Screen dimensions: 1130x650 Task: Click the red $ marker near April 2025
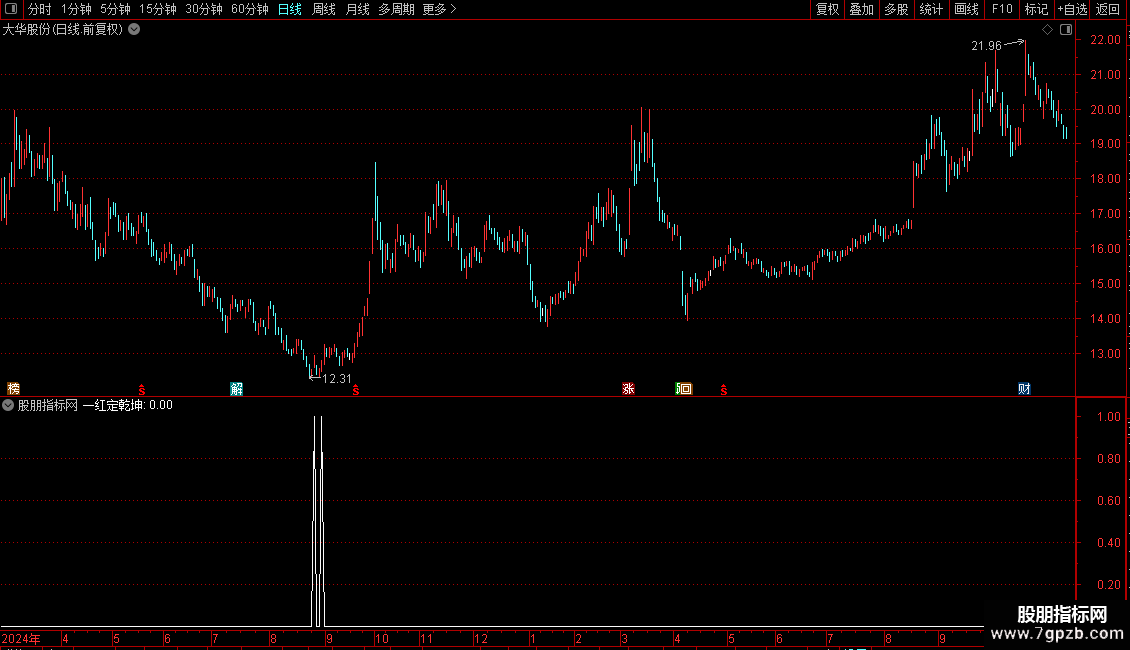point(724,390)
